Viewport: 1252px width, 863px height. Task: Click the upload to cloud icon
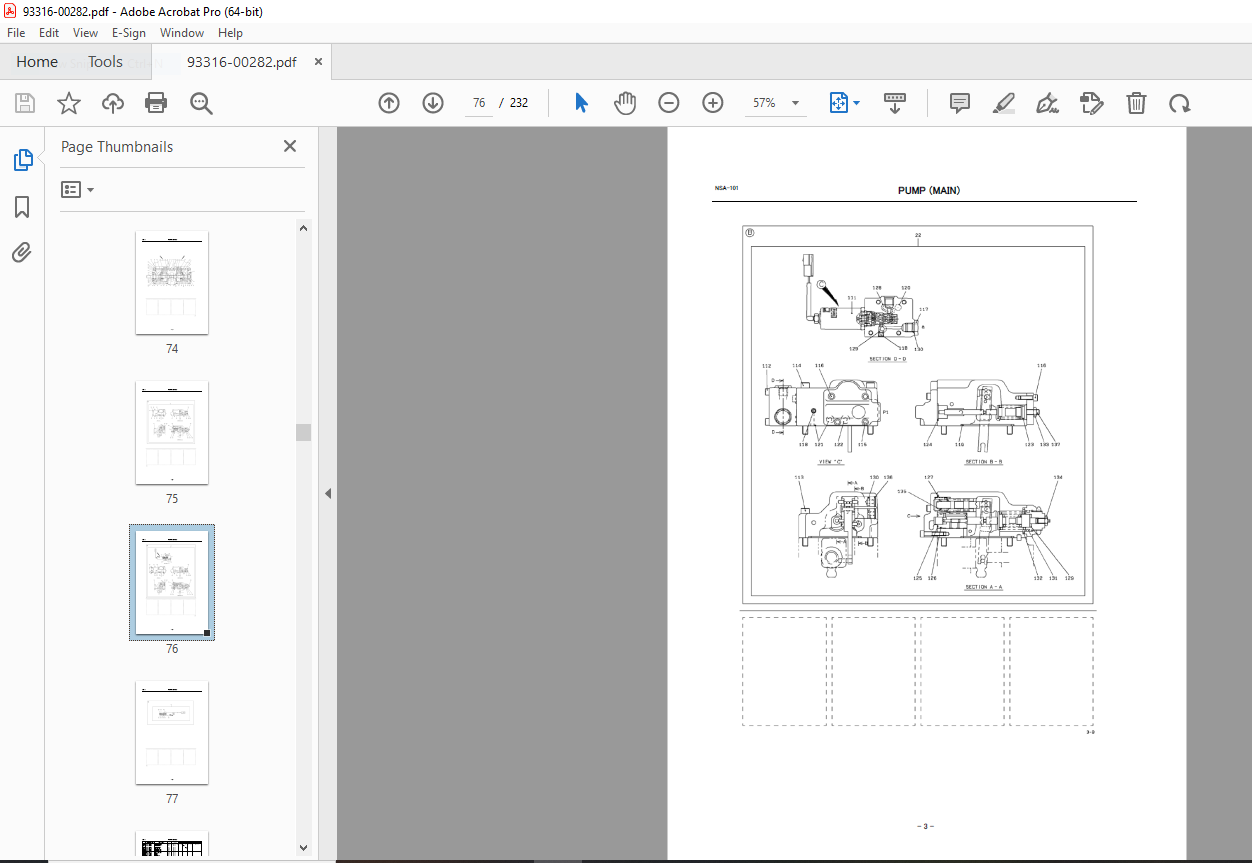(x=113, y=103)
